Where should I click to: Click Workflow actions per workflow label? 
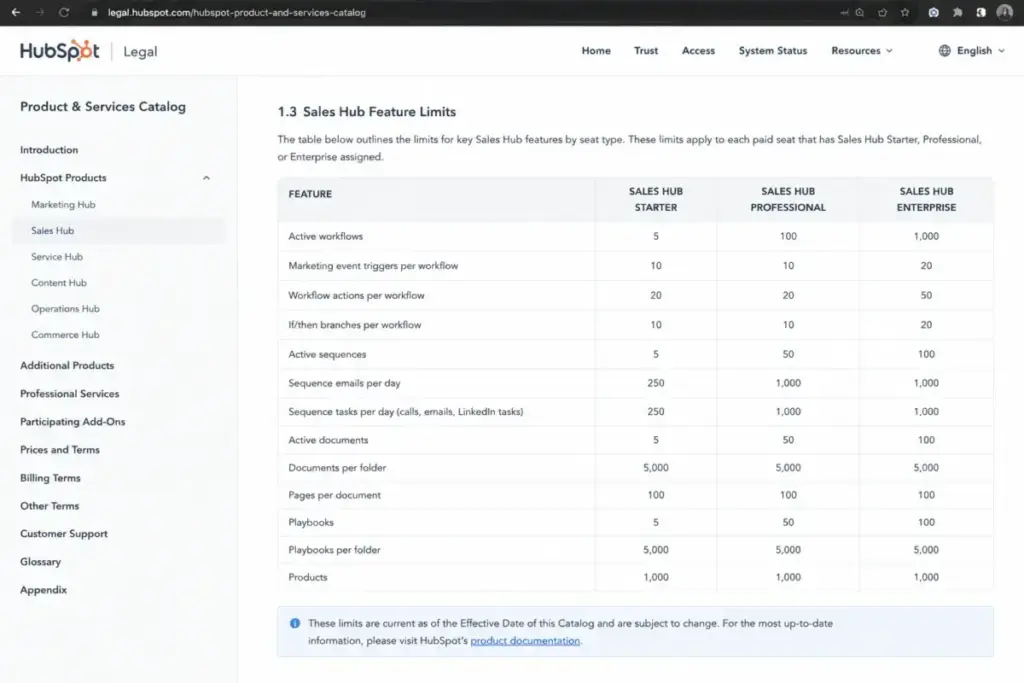(x=356, y=295)
